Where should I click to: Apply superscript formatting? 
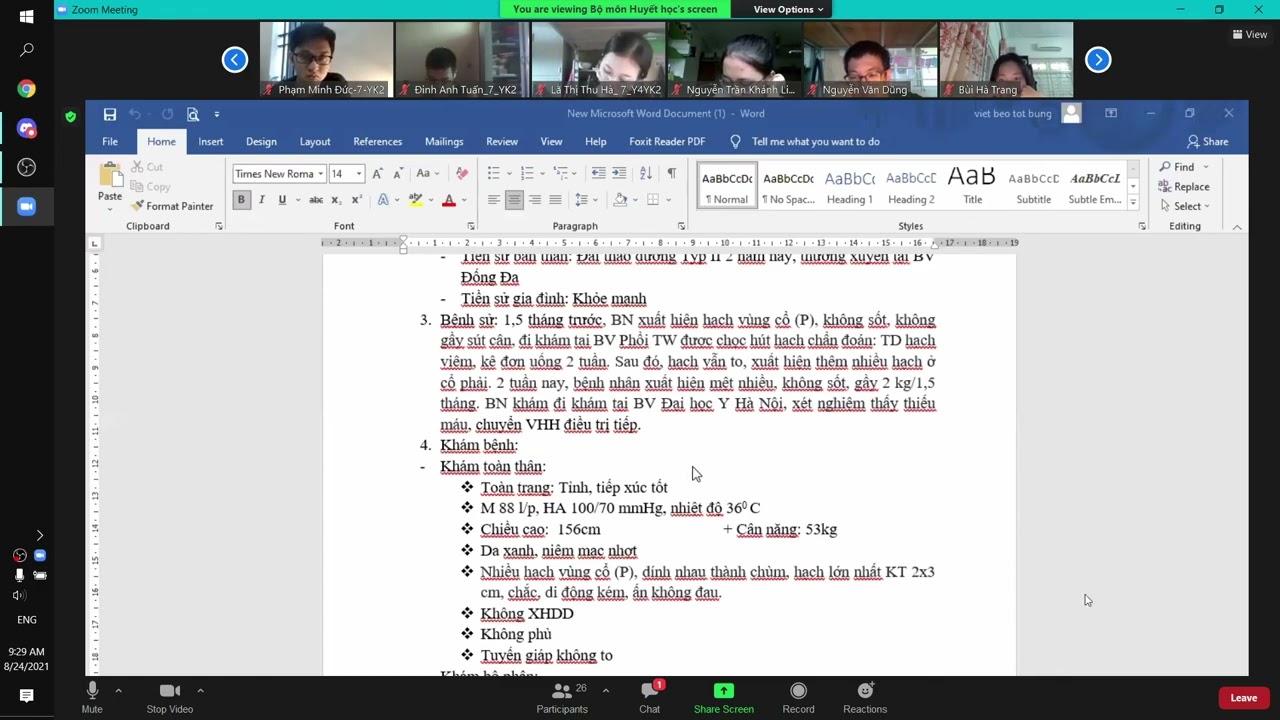(355, 200)
